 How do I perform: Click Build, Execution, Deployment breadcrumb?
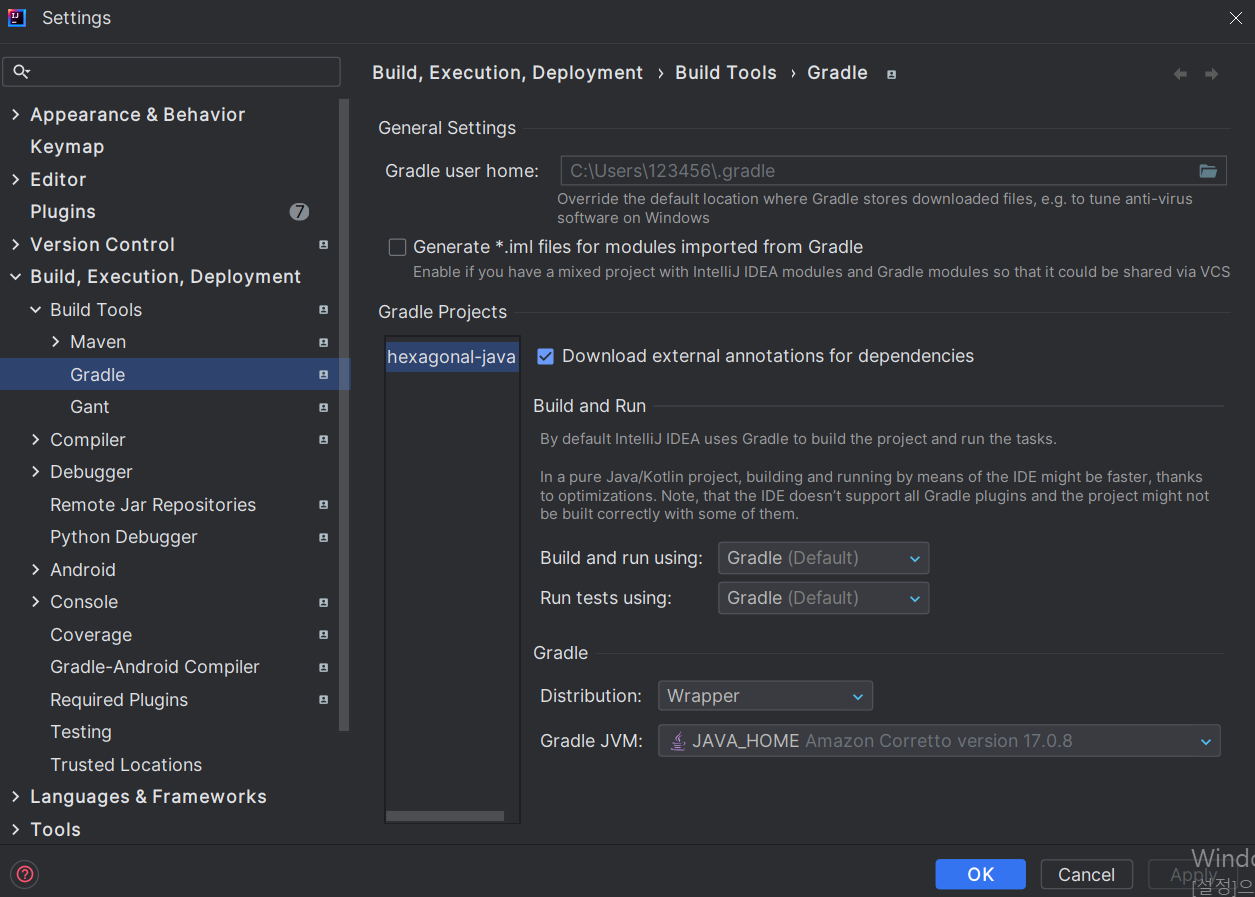508,73
